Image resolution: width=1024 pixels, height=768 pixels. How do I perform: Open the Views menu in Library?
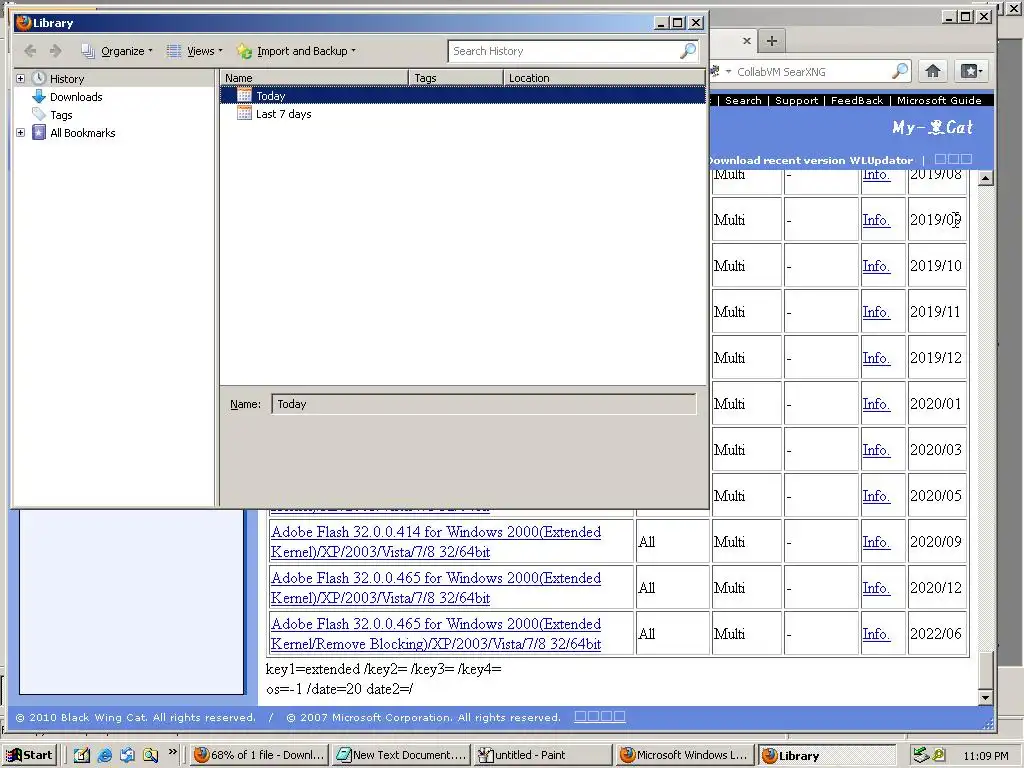195,51
